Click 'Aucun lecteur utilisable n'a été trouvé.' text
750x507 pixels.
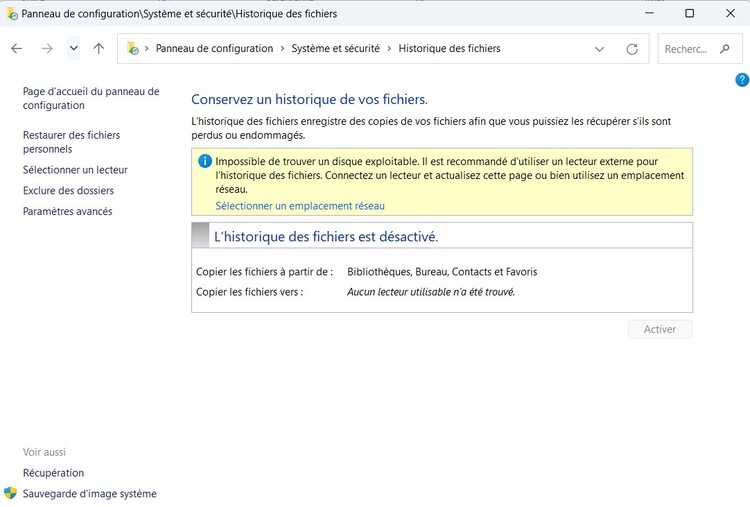click(x=431, y=292)
